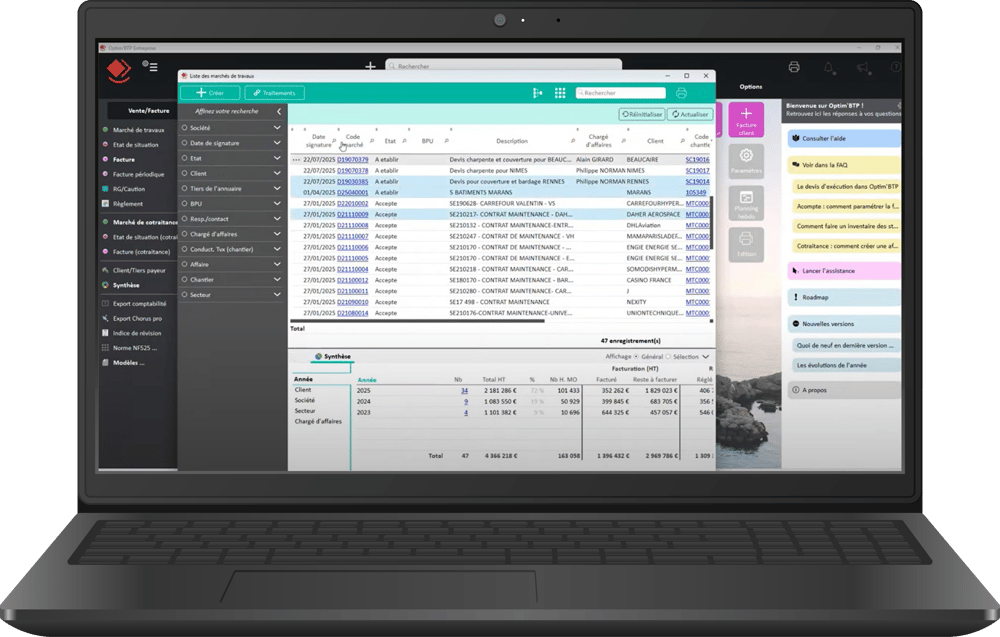The width and height of the screenshot is (1000, 637).
Task: Select Secteur in the synthesis grouping list
Action: [x=305, y=411]
